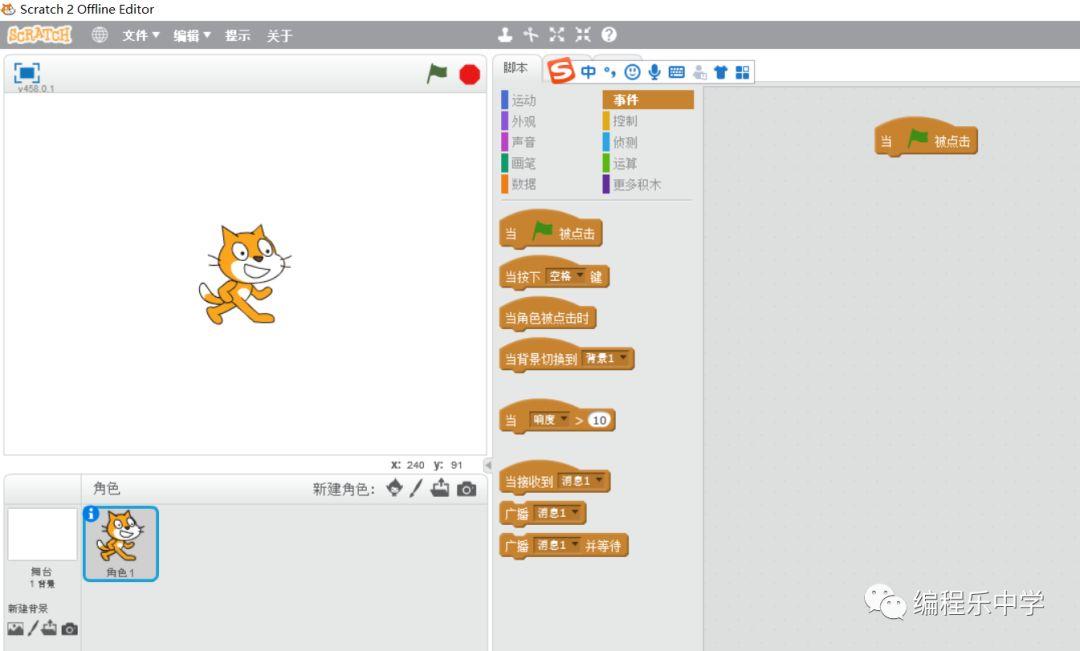Viewport: 1080px width, 651px height.
Task: Open the 提示 menu
Action: 238,35
